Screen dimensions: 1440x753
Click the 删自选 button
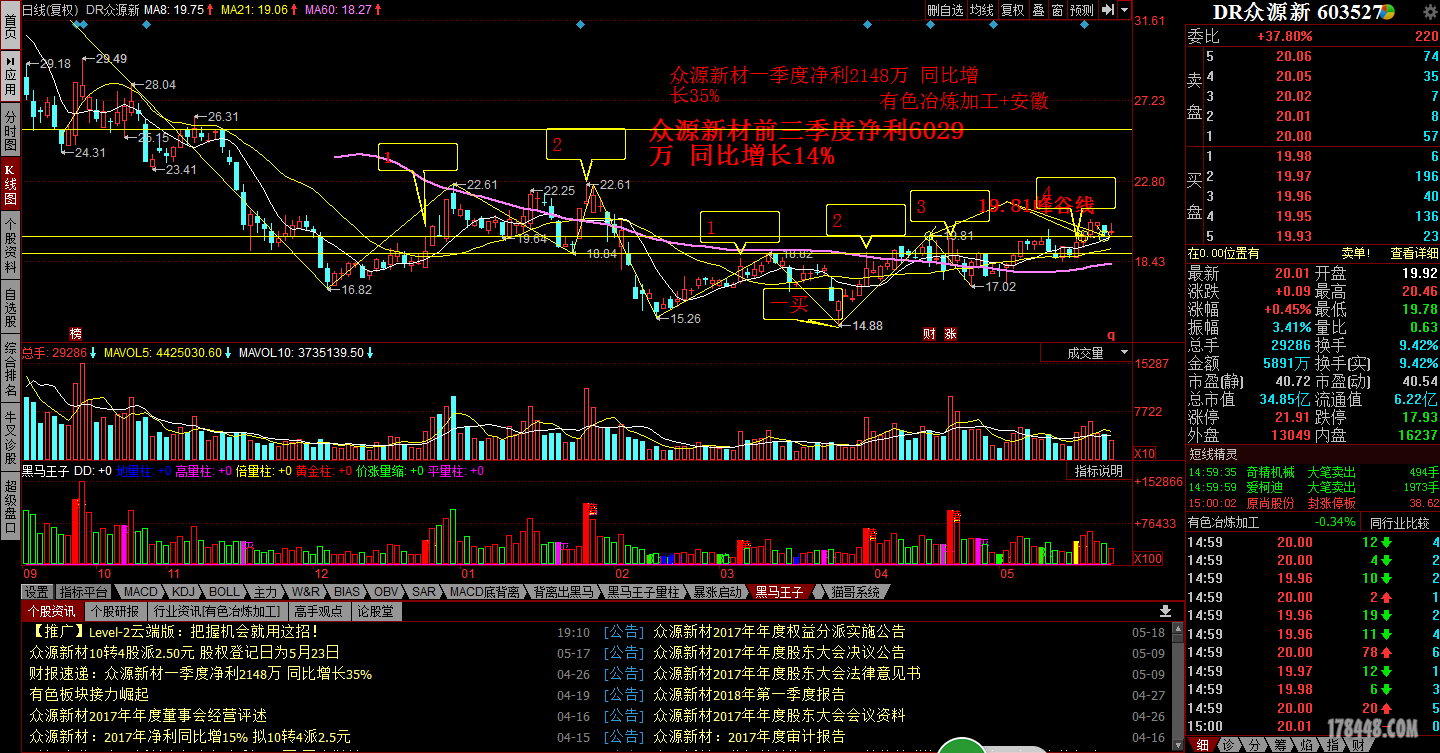pos(945,10)
